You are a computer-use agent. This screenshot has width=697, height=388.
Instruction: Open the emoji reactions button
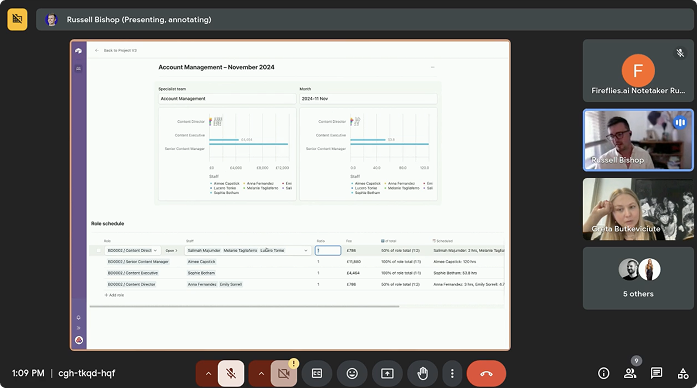point(352,373)
